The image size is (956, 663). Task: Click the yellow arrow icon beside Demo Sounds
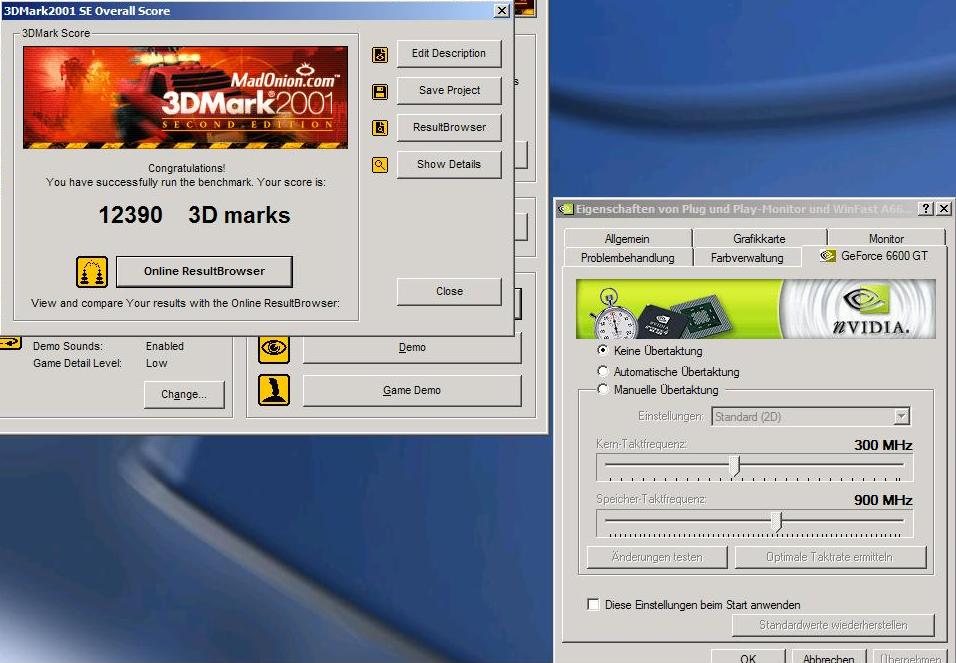(10, 343)
